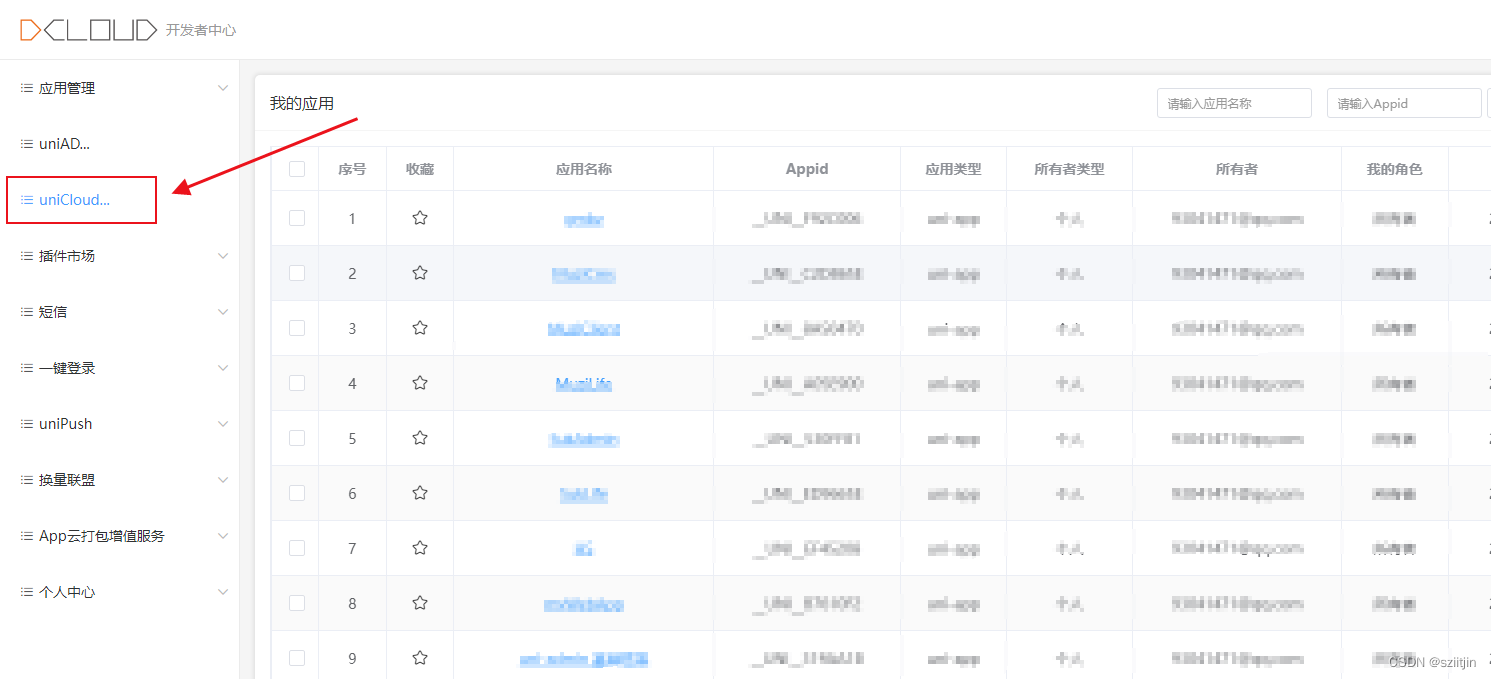Expand the uniPush chevron
Screen dimensions: 1491x679
click(223, 424)
